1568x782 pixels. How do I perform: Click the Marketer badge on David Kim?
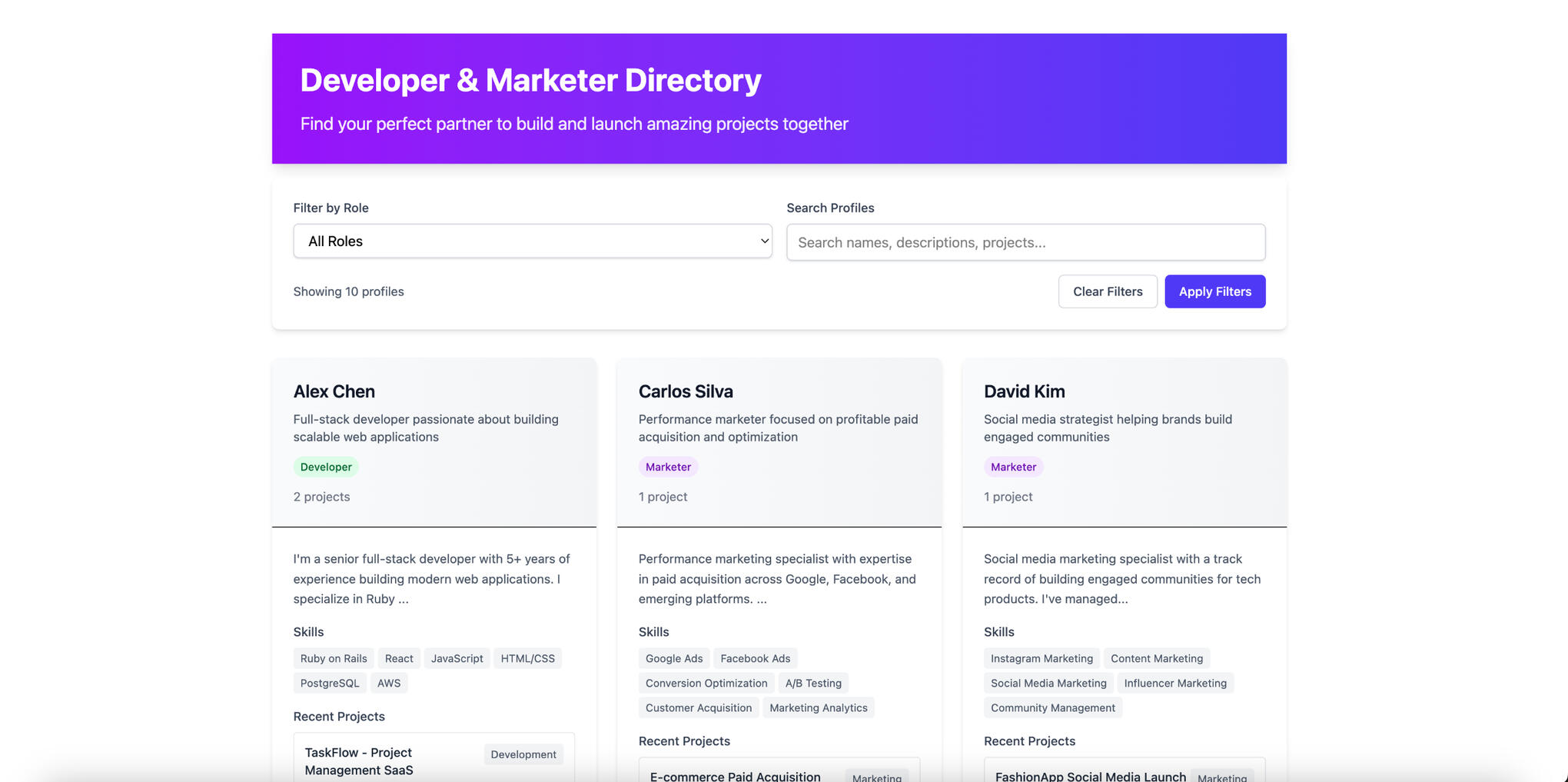tap(1013, 467)
